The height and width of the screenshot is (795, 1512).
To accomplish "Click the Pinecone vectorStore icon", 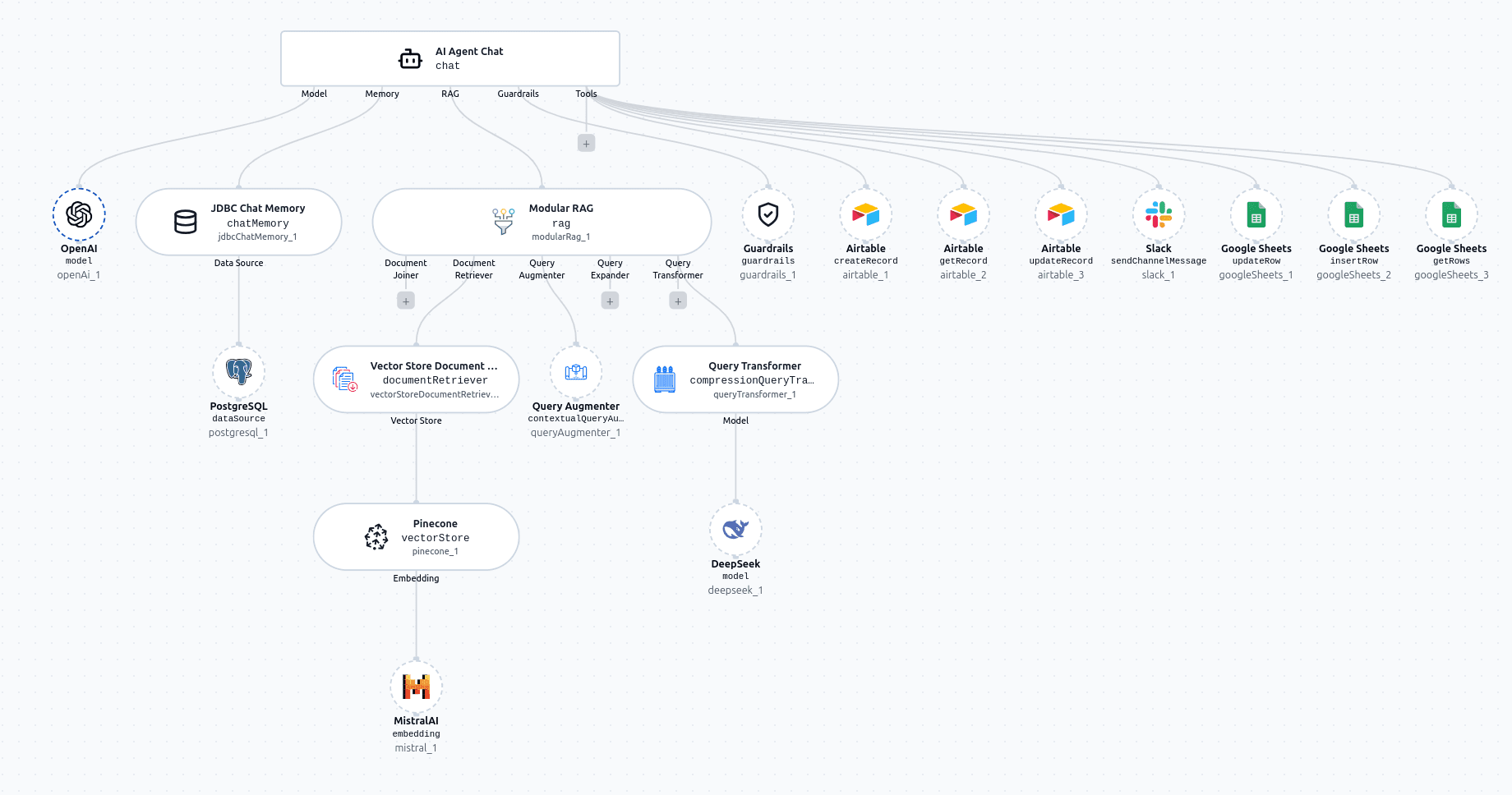I will [x=377, y=537].
